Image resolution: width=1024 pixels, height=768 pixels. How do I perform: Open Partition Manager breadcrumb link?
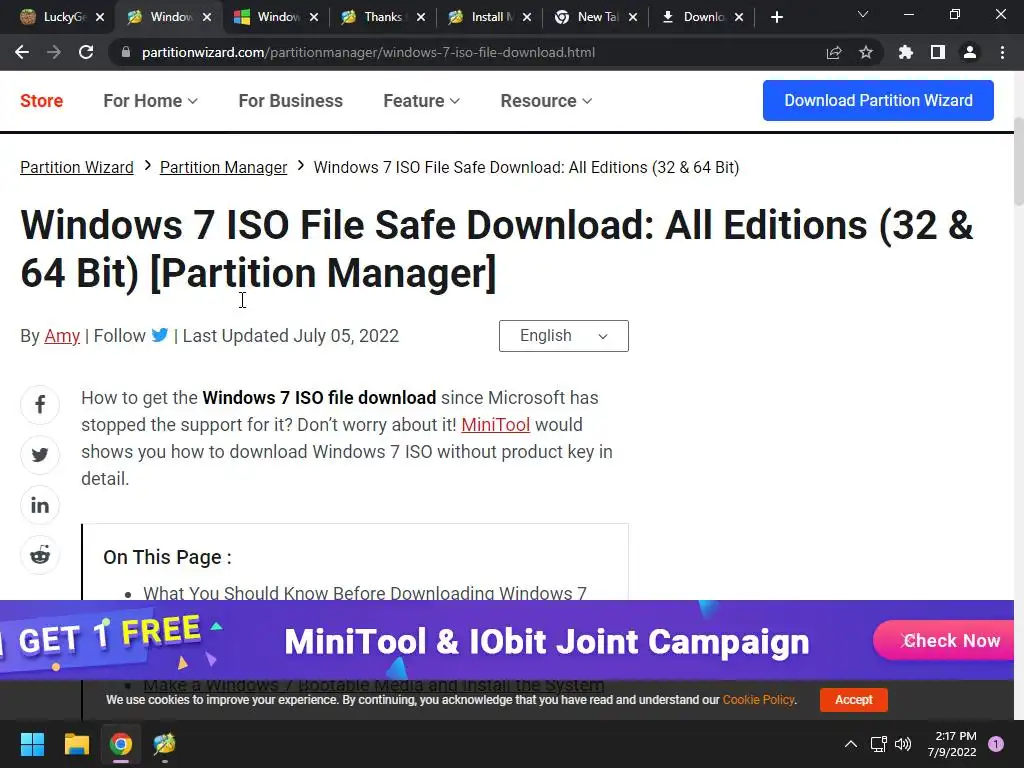pos(223,167)
